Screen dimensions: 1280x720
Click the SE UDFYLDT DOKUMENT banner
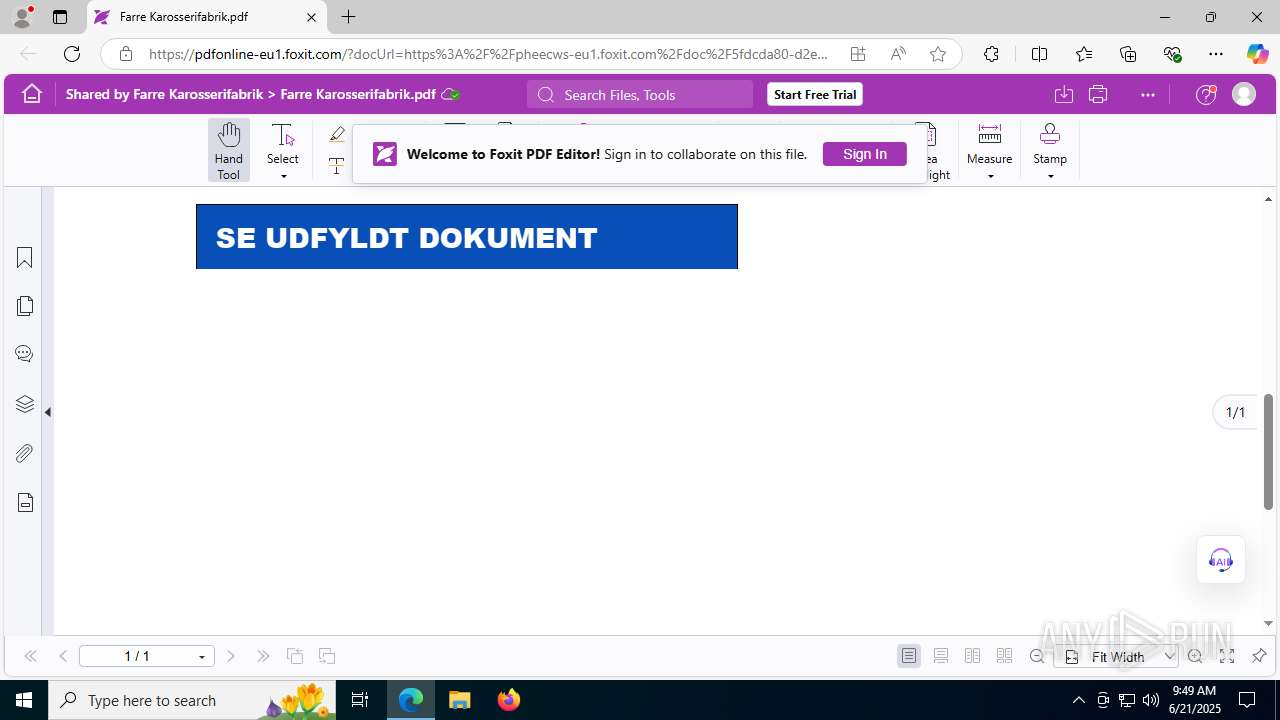click(x=467, y=237)
